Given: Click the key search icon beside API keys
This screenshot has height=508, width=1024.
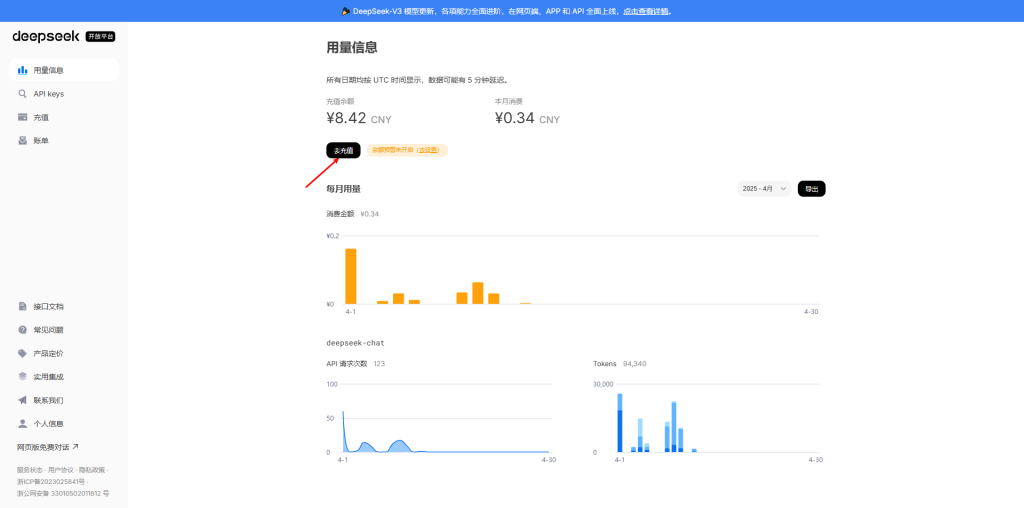Looking at the screenshot, I should point(22,93).
